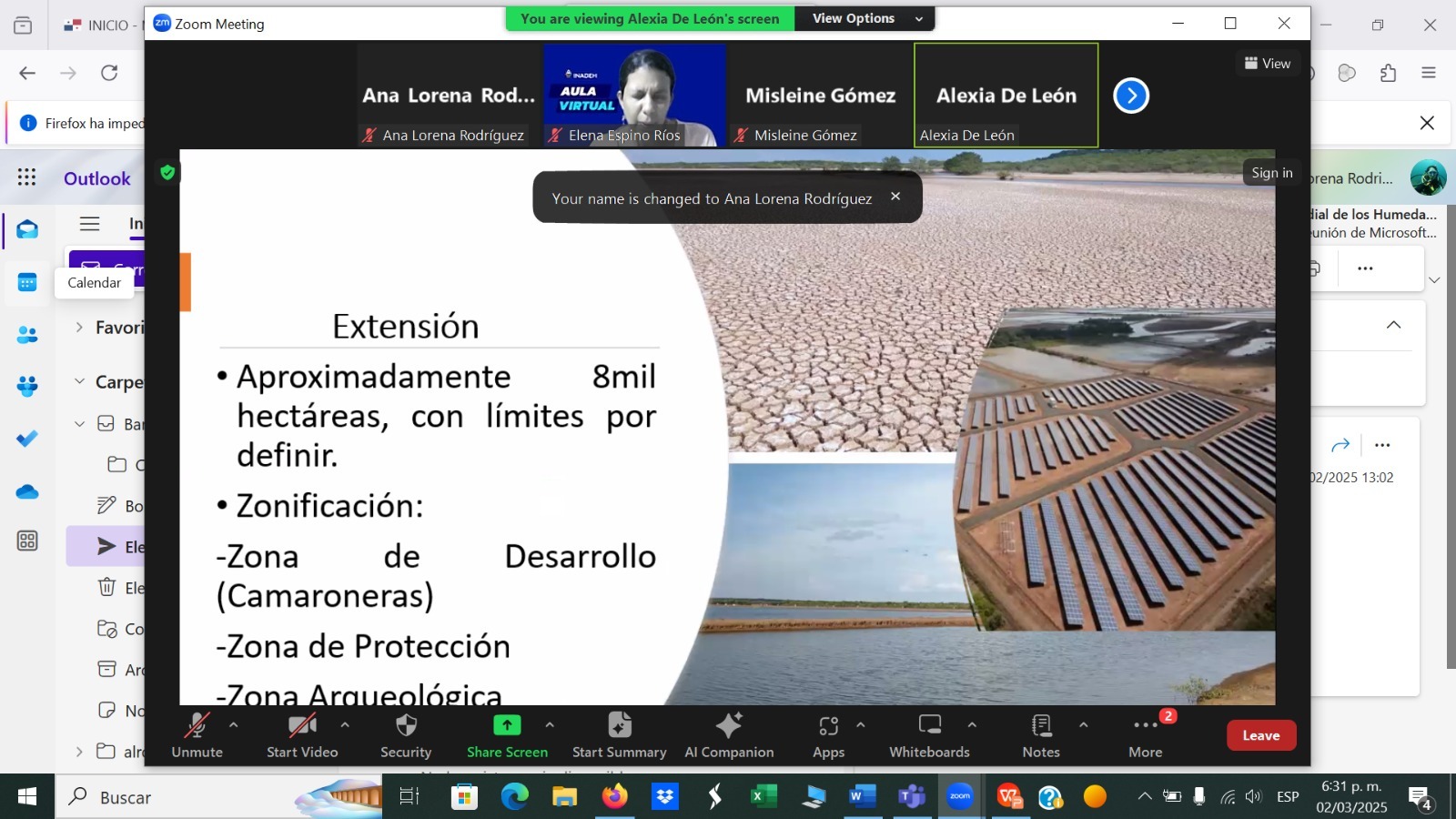This screenshot has height=819, width=1456.
Task: Open Firefox Windows taskbar icon
Action: [614, 797]
